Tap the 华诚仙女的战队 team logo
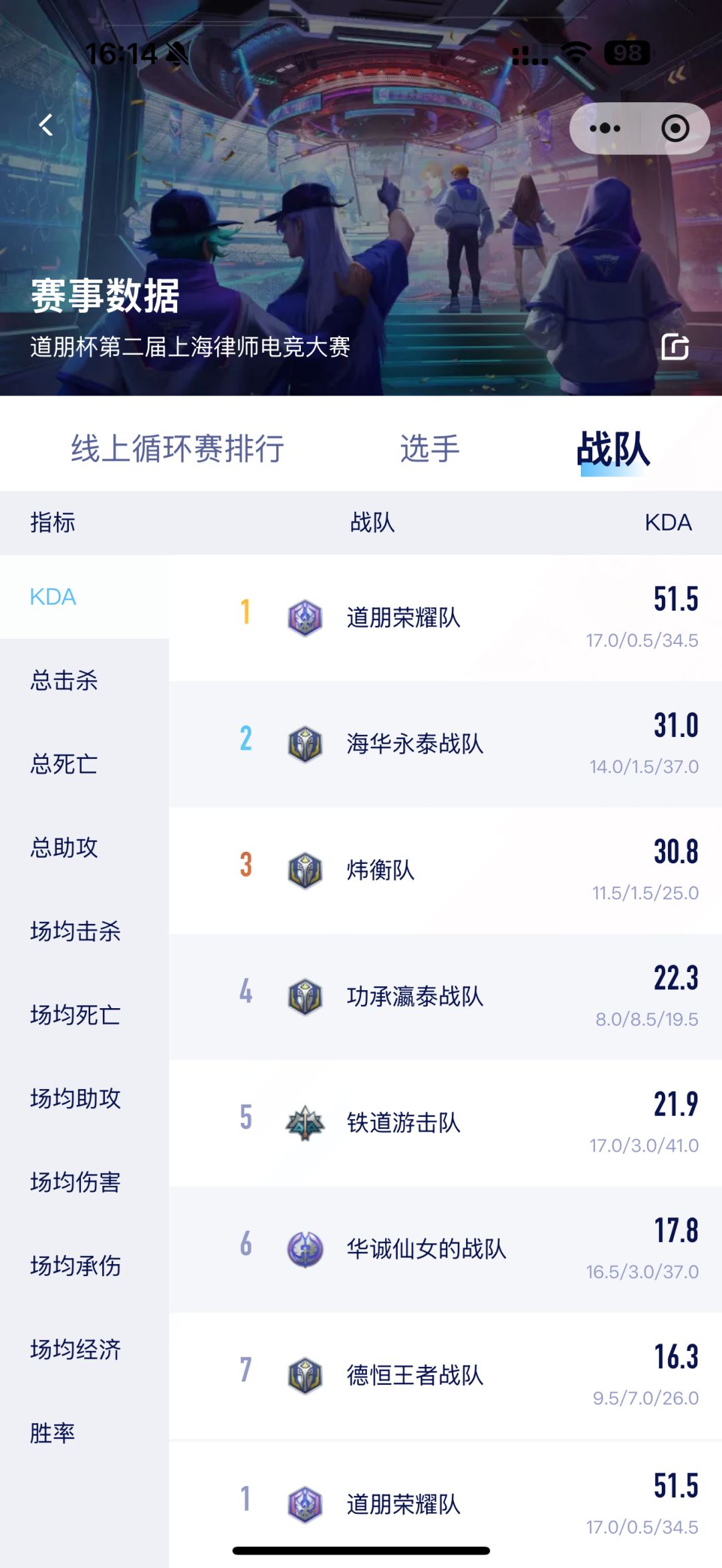This screenshot has width=722, height=1568. point(306,1248)
